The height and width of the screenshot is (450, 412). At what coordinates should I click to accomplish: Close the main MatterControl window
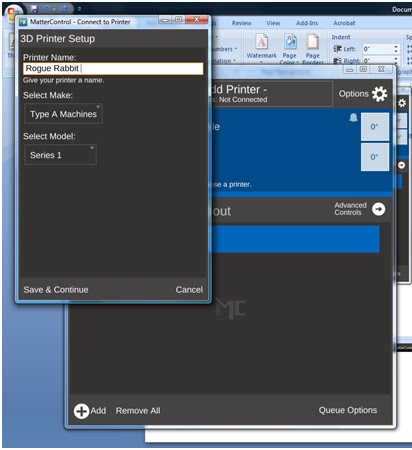(382, 69)
